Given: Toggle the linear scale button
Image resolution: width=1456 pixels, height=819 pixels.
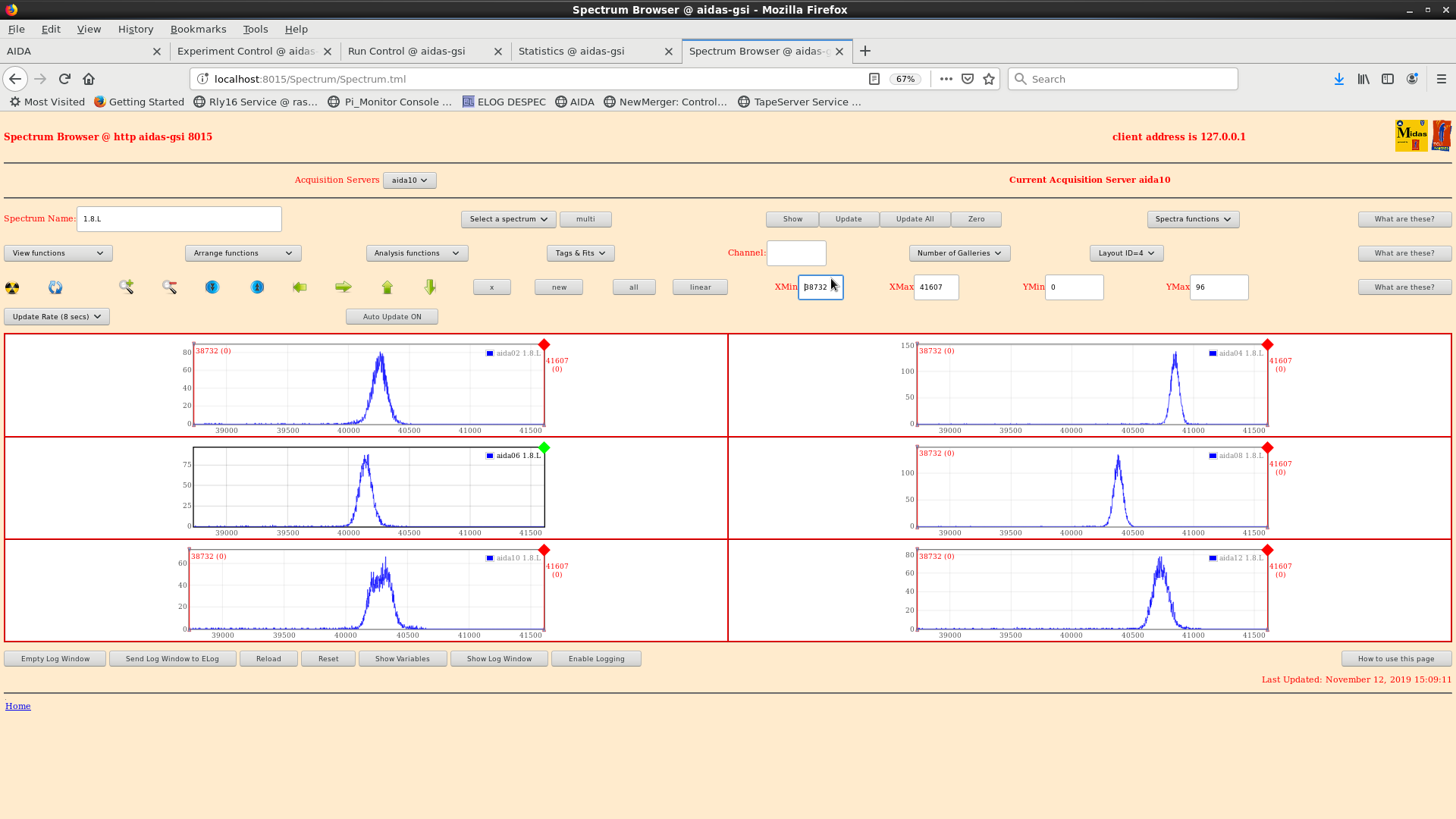Looking at the screenshot, I should click(700, 287).
